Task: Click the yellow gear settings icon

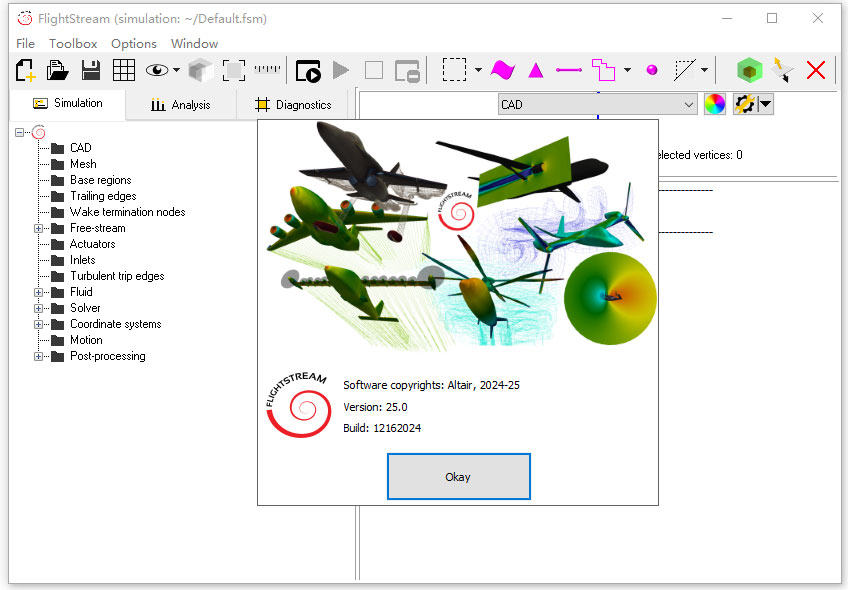Action: [745, 104]
